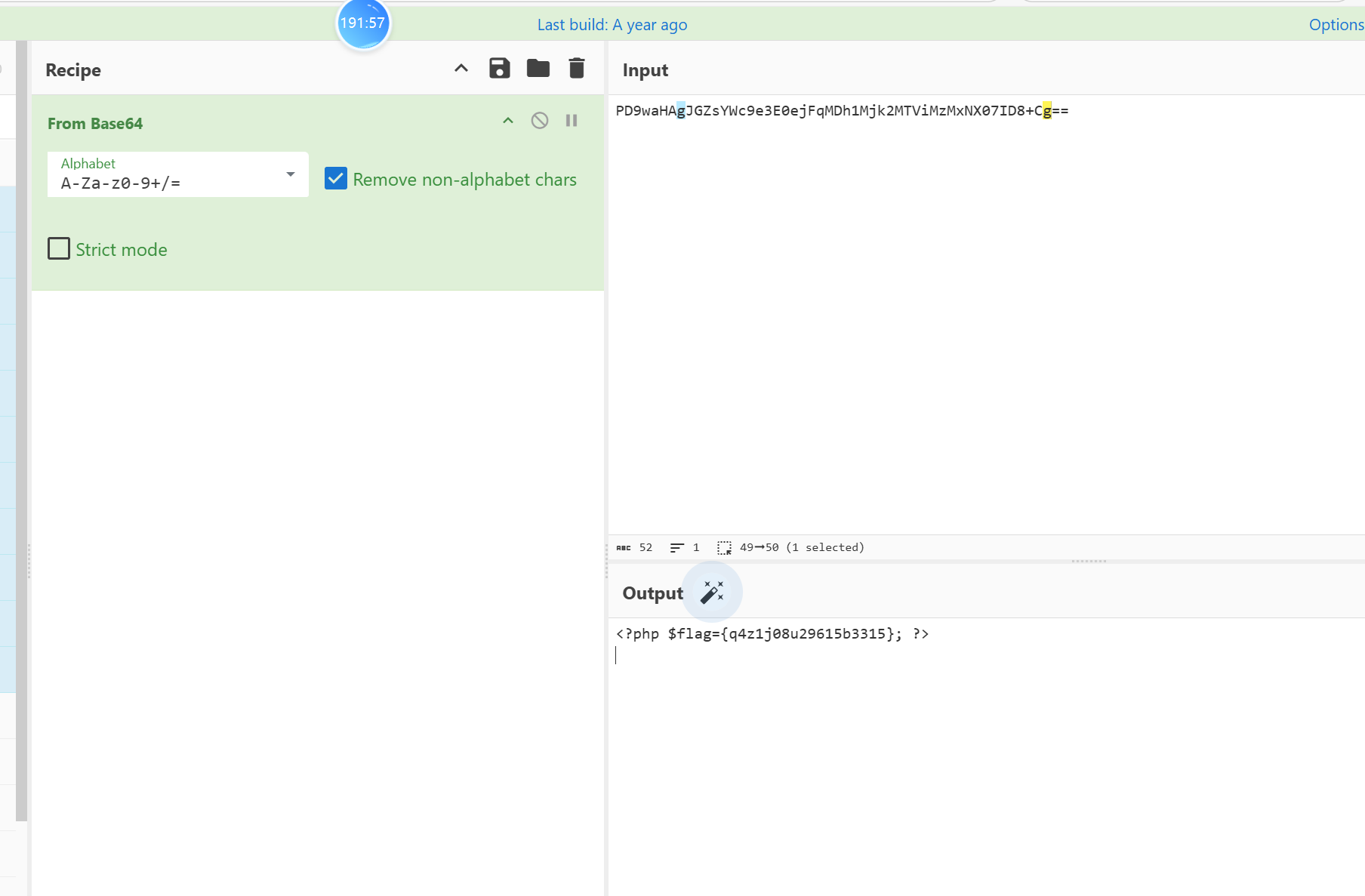
Task: Click the character length icon in status bar
Action: tap(624, 548)
